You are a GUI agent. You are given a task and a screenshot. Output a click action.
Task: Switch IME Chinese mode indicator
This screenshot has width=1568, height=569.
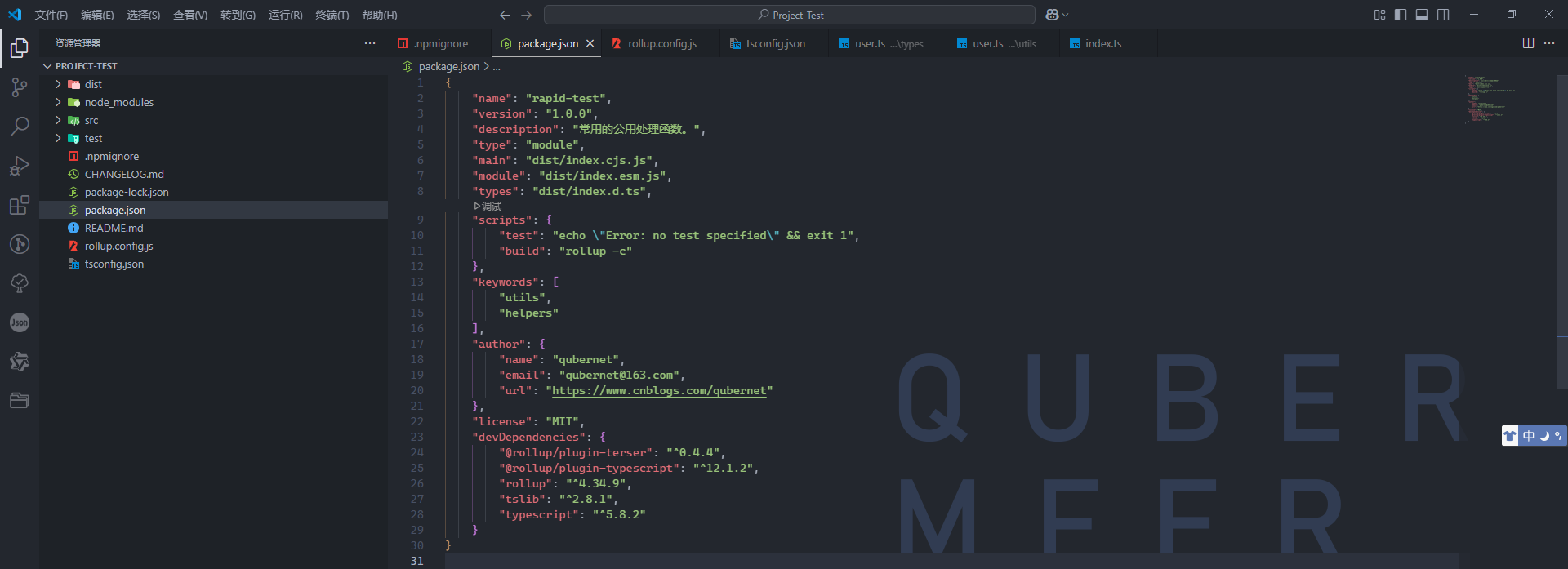1529,436
